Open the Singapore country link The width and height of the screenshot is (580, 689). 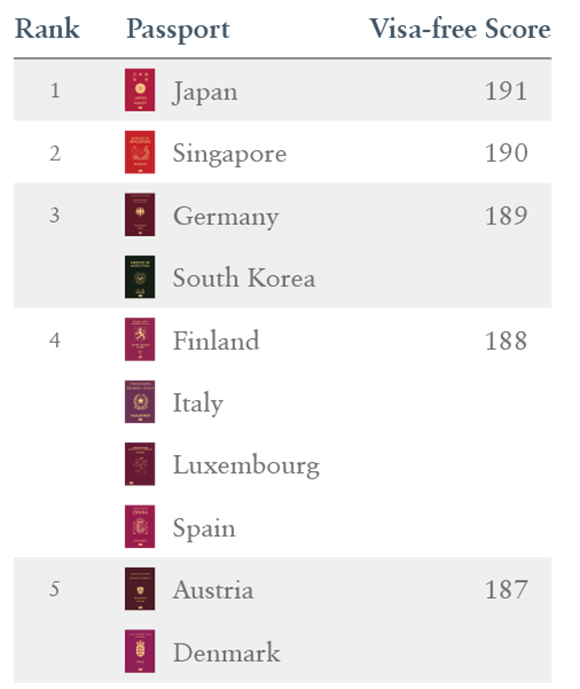[x=229, y=155]
